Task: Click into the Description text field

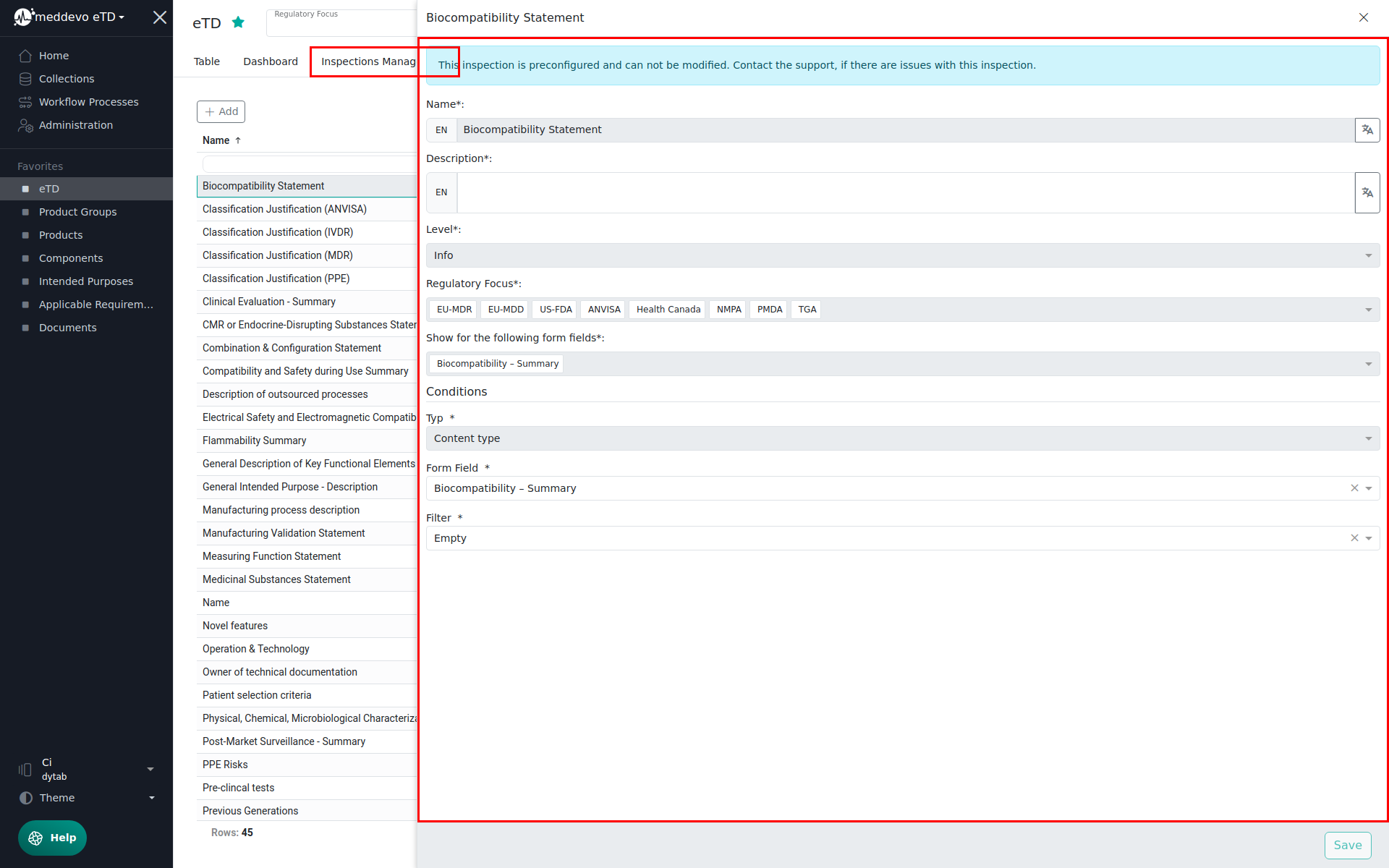Action: click(x=904, y=192)
